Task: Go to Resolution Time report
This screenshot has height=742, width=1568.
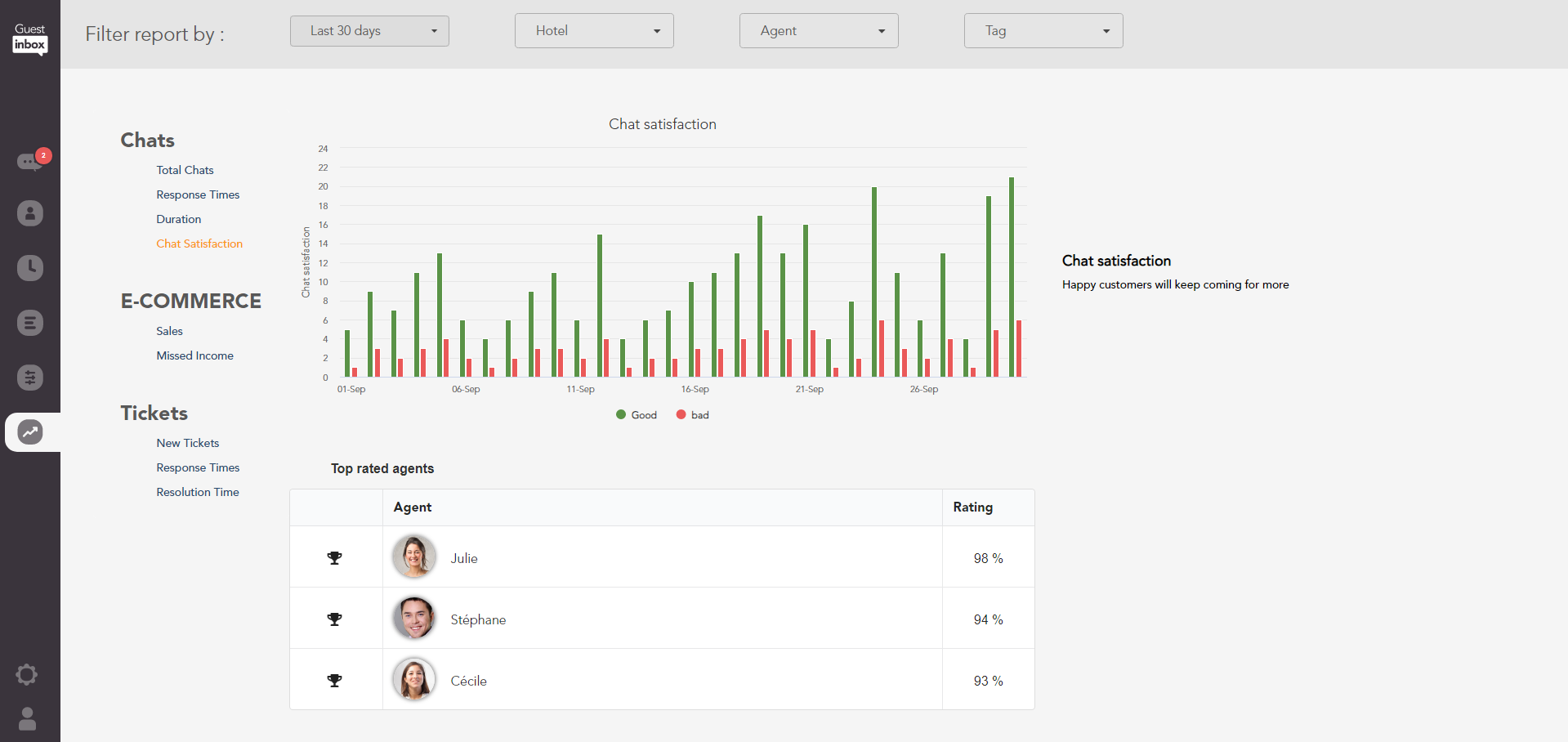Action: tap(198, 492)
